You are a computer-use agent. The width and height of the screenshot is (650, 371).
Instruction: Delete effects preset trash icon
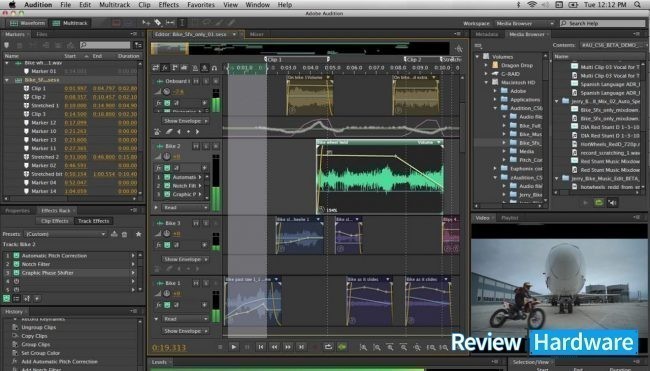pyautogui.click(x=124, y=234)
